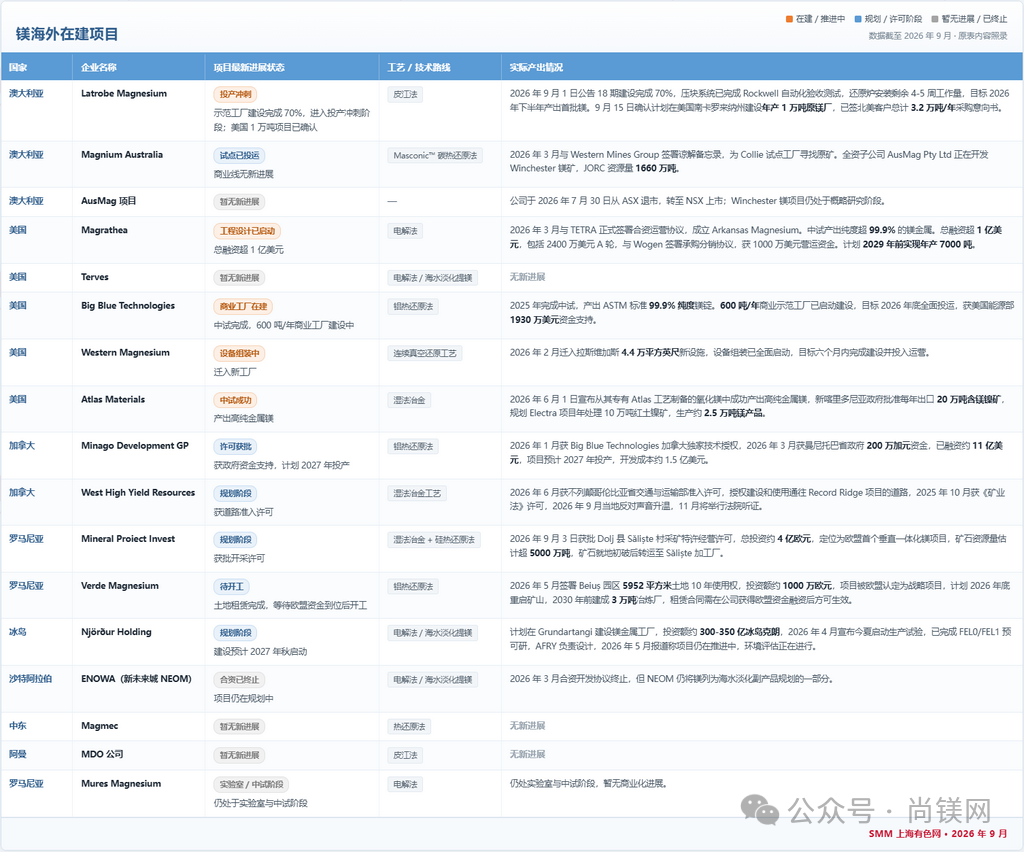The height and width of the screenshot is (852, 1024).
Task: Click the 湿法冶金 + 硅热还原法 process tag
Action: 434,540
